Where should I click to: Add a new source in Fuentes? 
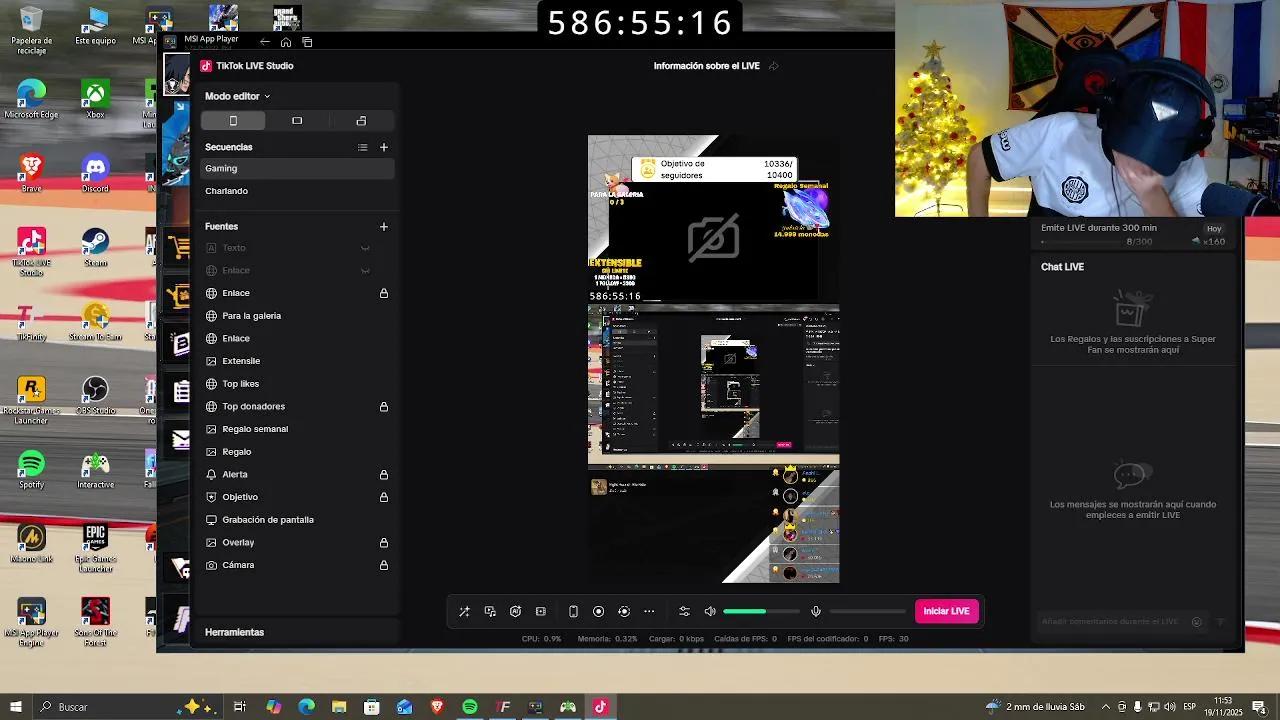383,227
